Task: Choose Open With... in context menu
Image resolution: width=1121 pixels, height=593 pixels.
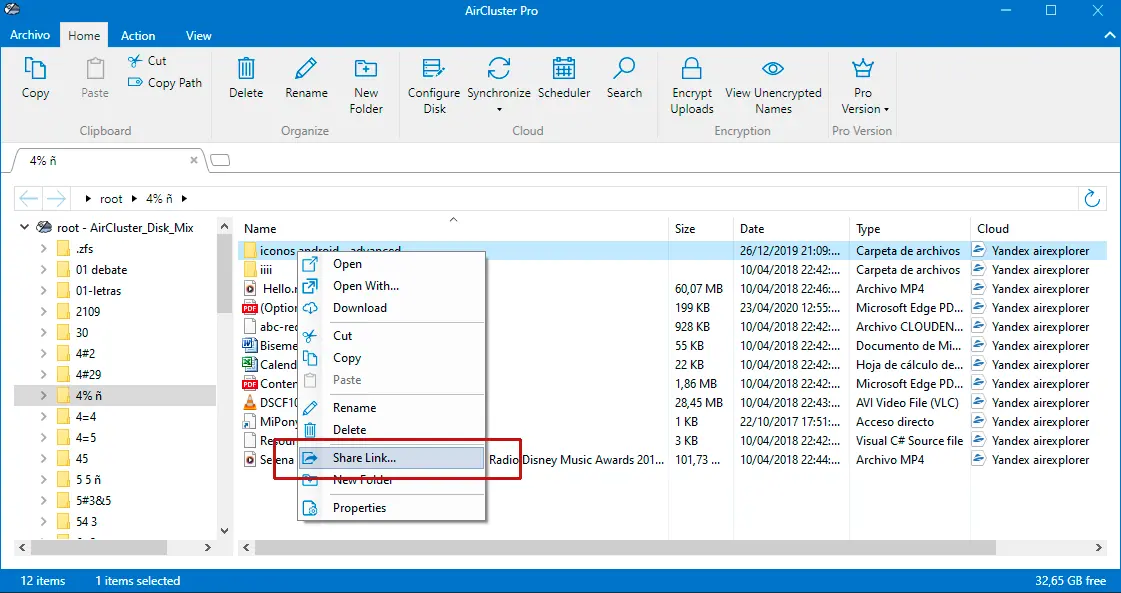Action: click(x=392, y=286)
